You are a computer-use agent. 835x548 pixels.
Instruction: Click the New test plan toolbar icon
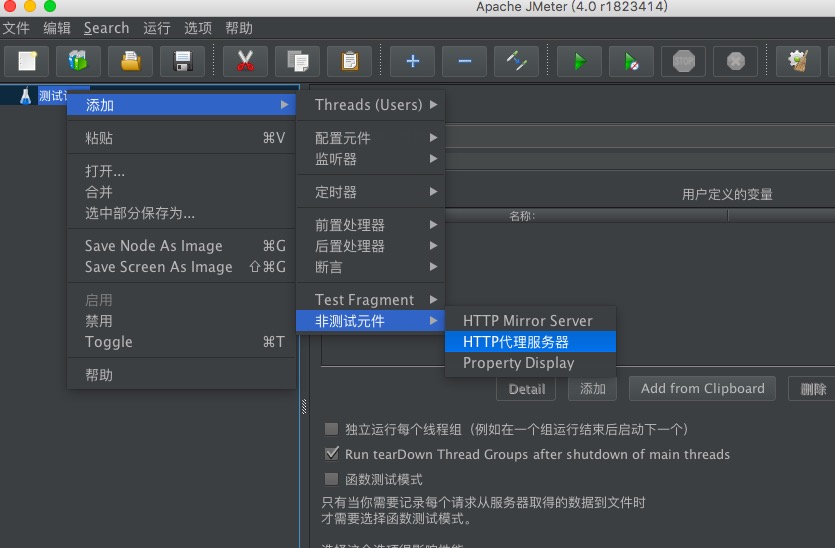tap(27, 61)
